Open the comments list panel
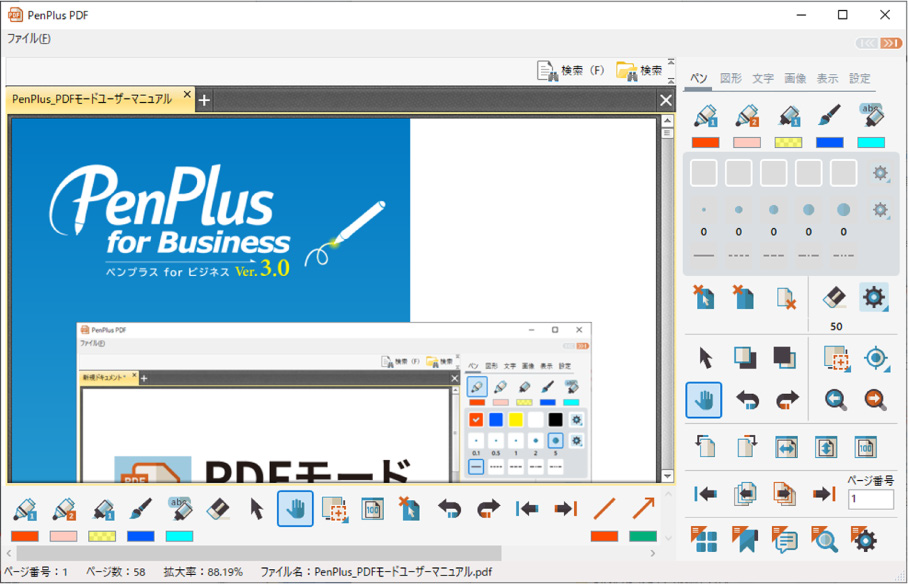Viewport: 908px width, 584px height. (x=785, y=539)
